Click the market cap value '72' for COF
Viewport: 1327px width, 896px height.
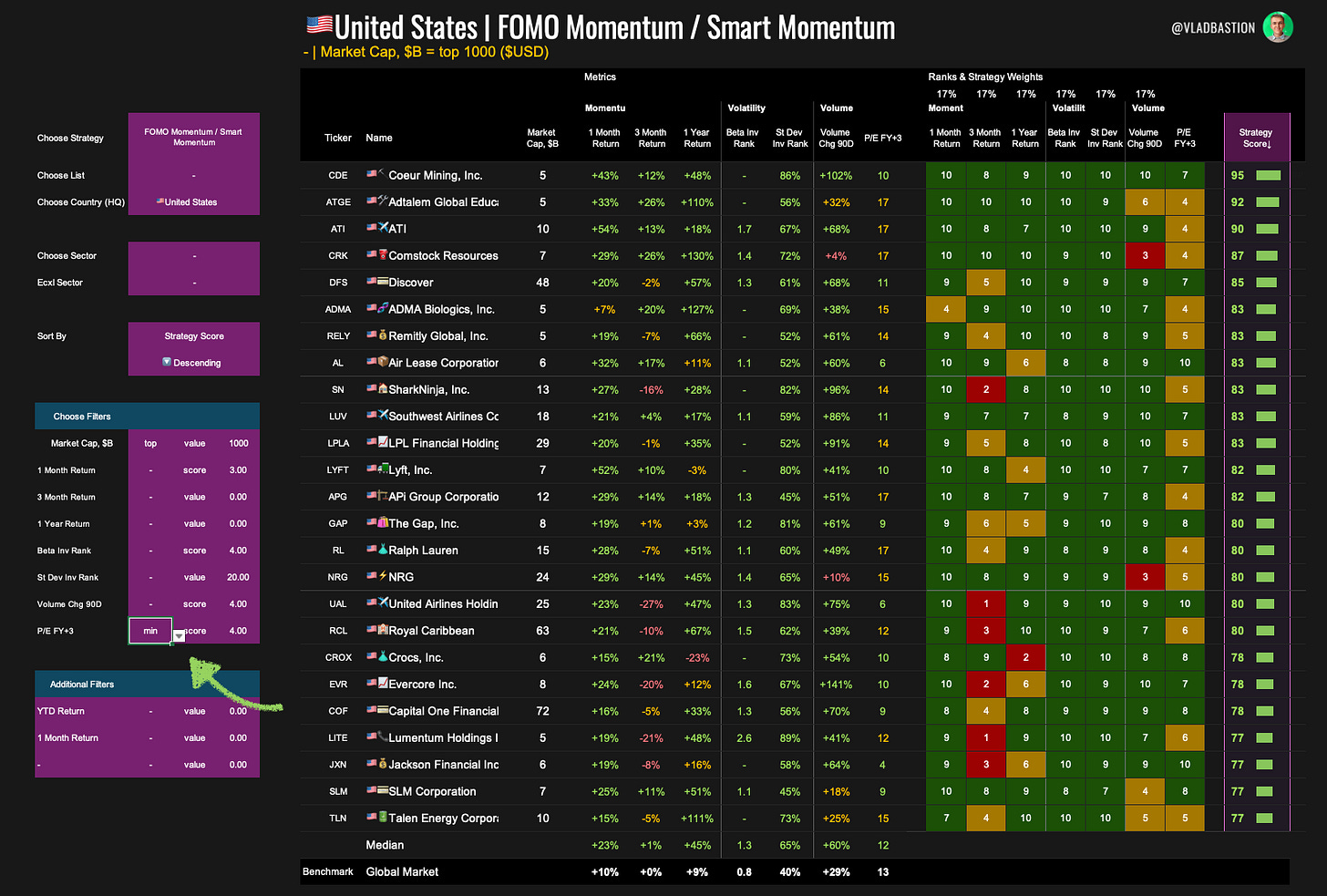pos(542,711)
